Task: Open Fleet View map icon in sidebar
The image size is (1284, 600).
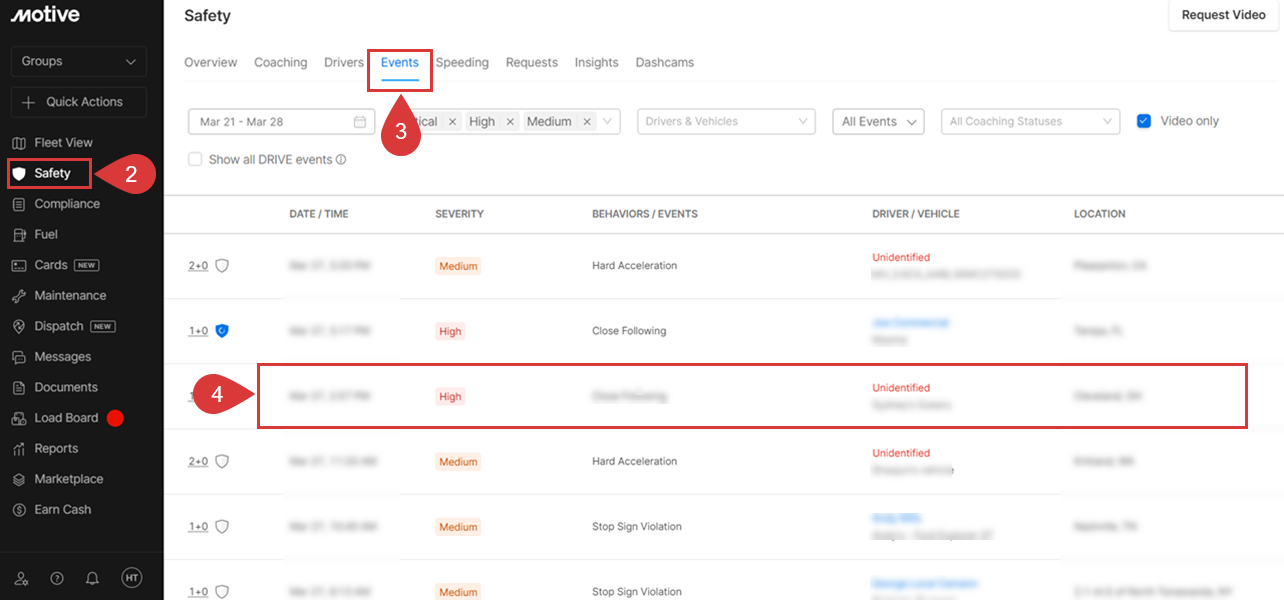Action: pyautogui.click(x=18, y=143)
